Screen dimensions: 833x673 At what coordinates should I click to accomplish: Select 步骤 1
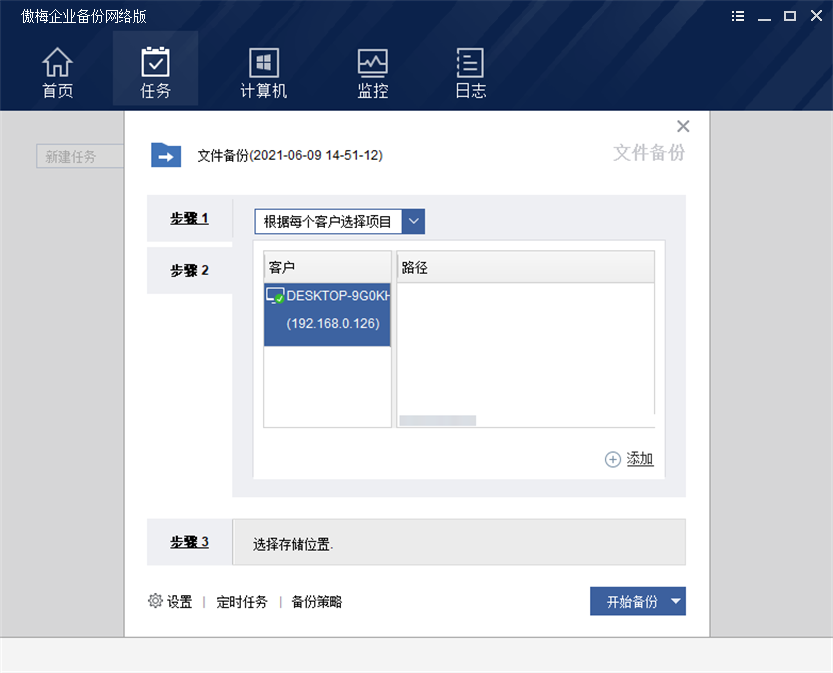point(190,218)
